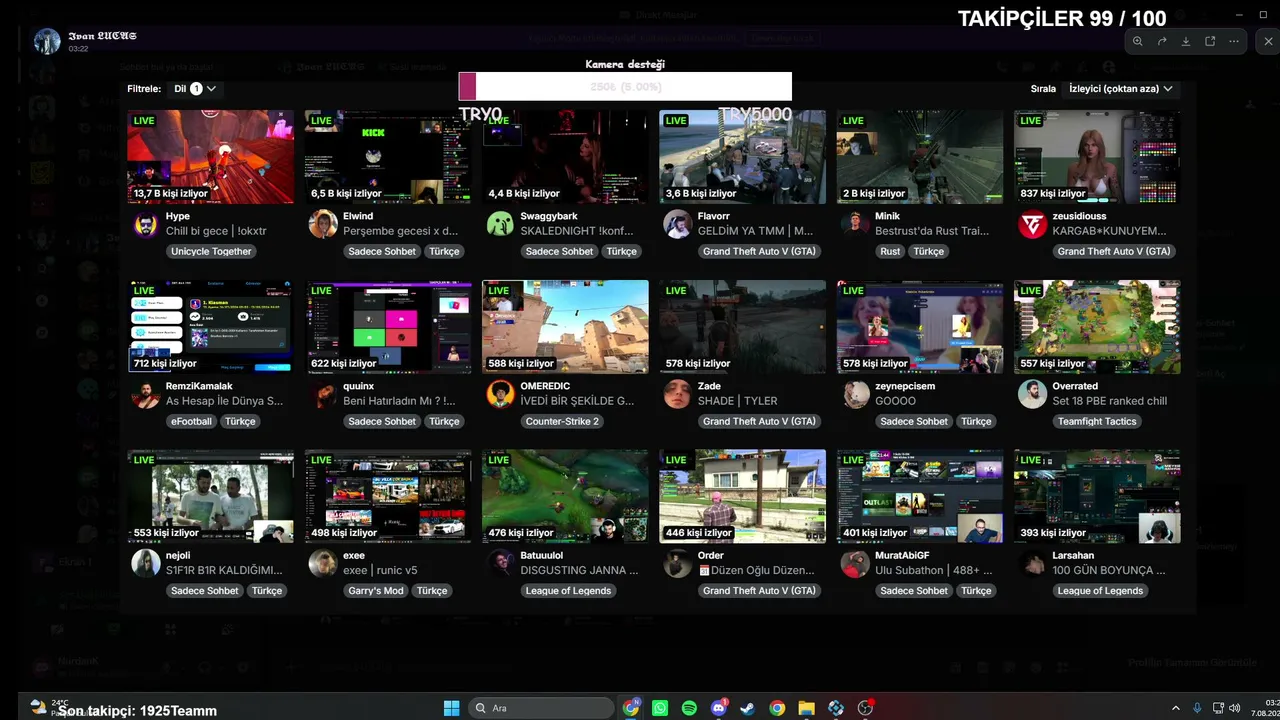Open Steam from the taskbar
The height and width of the screenshot is (720, 1280).
[747, 708]
